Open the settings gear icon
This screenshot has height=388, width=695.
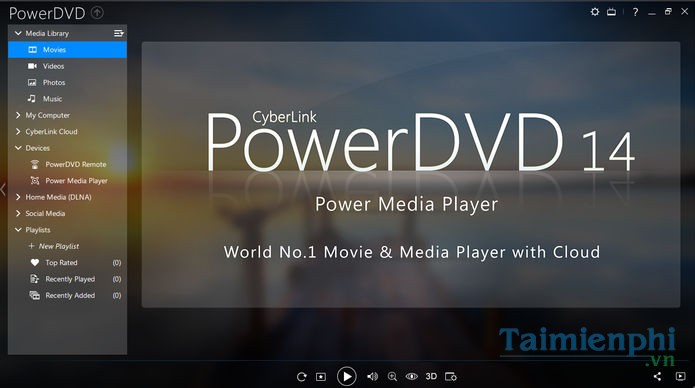coord(595,12)
